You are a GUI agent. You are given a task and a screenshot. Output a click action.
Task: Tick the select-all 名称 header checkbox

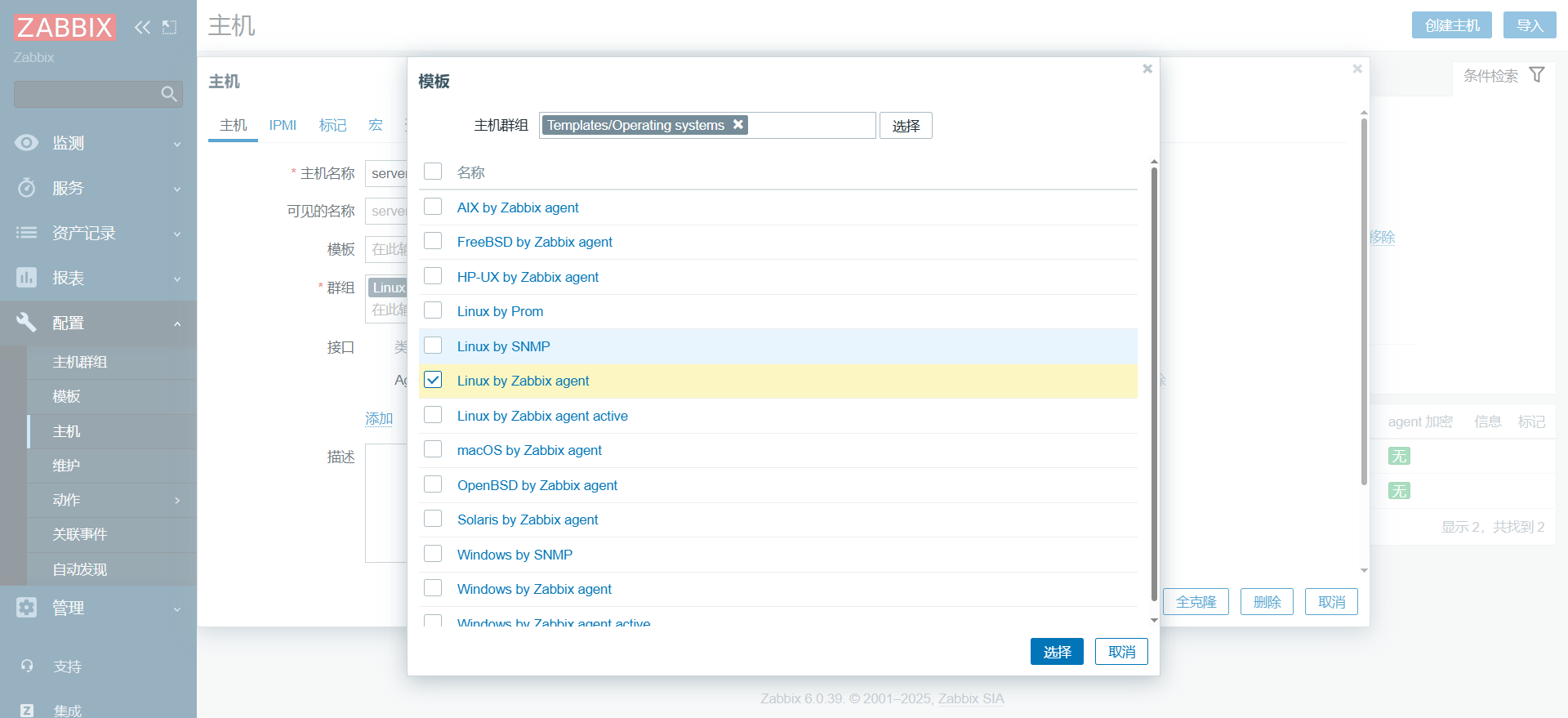click(433, 172)
